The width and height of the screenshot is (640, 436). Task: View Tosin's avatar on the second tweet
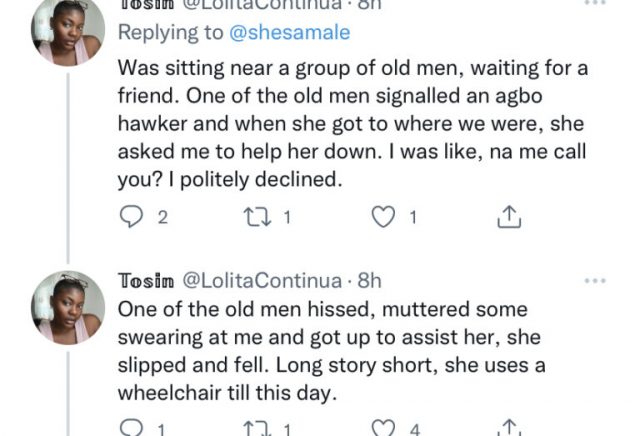click(x=68, y=307)
